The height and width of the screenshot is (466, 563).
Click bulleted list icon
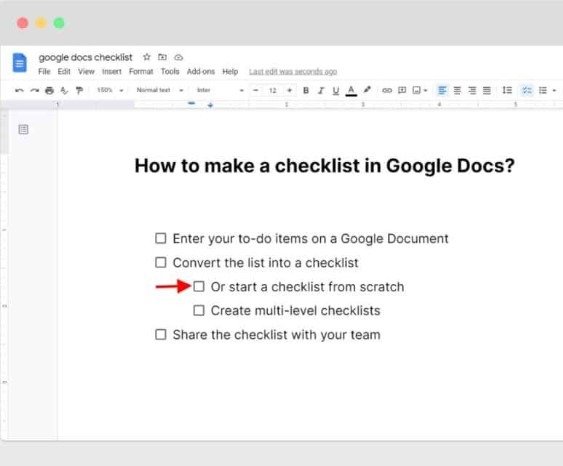[543, 90]
